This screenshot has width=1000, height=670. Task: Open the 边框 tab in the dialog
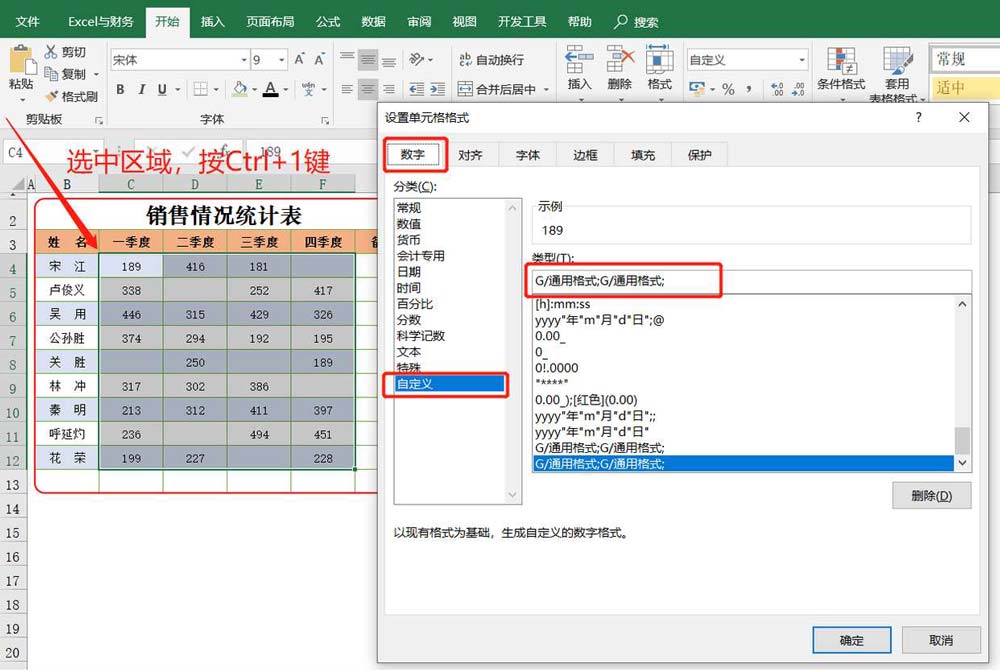585,155
